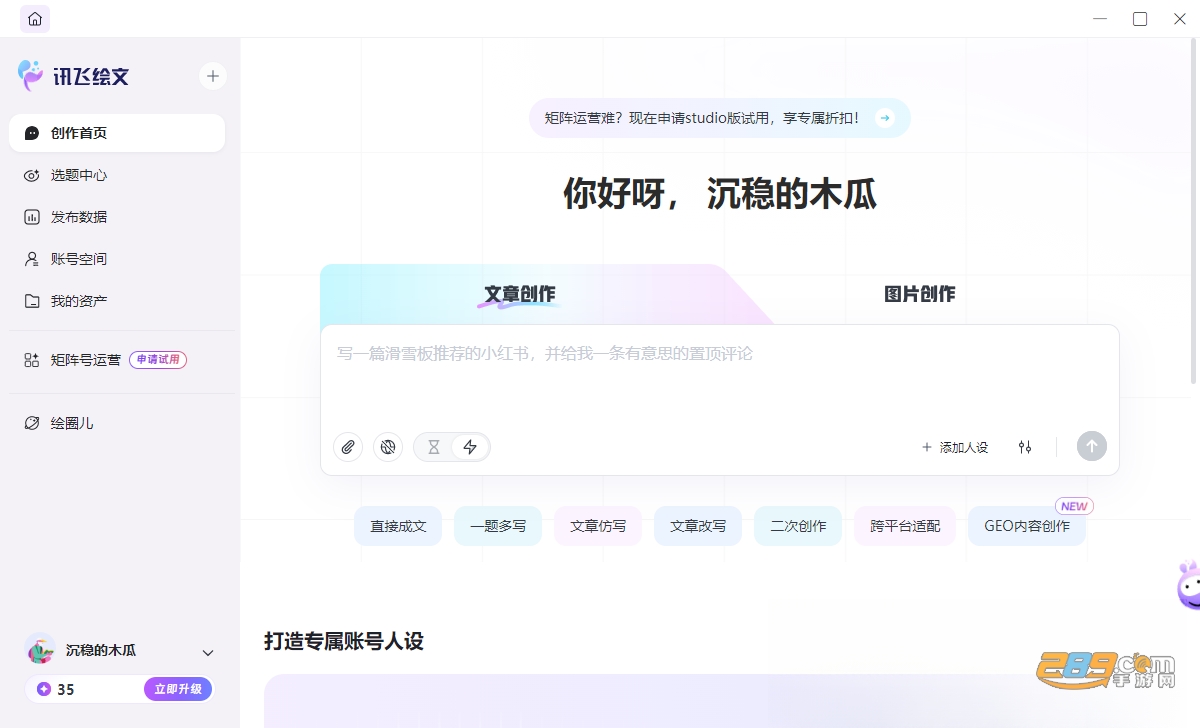
Task: Click the 立即升级 button
Action: [178, 689]
